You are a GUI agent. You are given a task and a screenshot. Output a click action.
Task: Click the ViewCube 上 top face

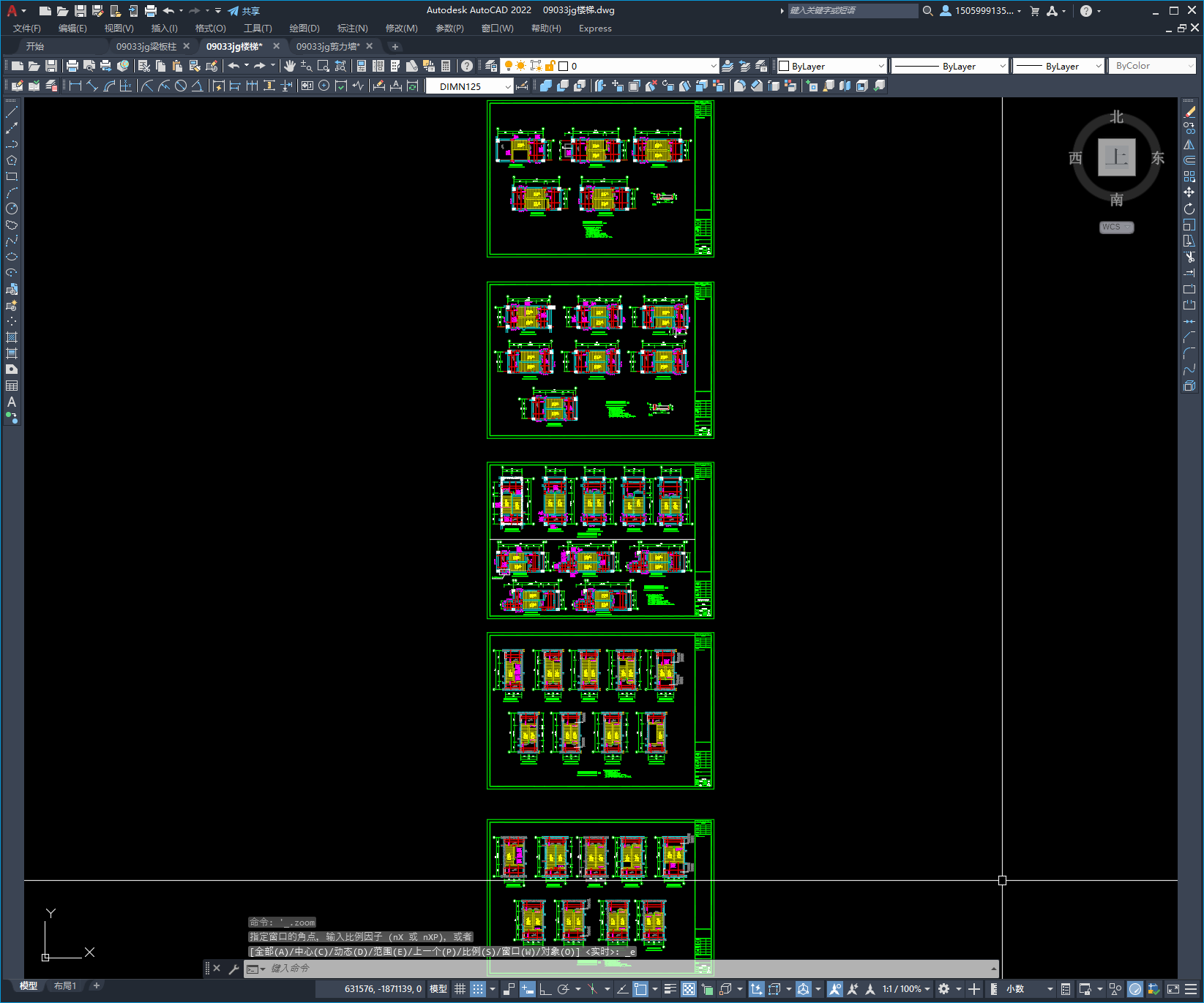coord(1116,157)
